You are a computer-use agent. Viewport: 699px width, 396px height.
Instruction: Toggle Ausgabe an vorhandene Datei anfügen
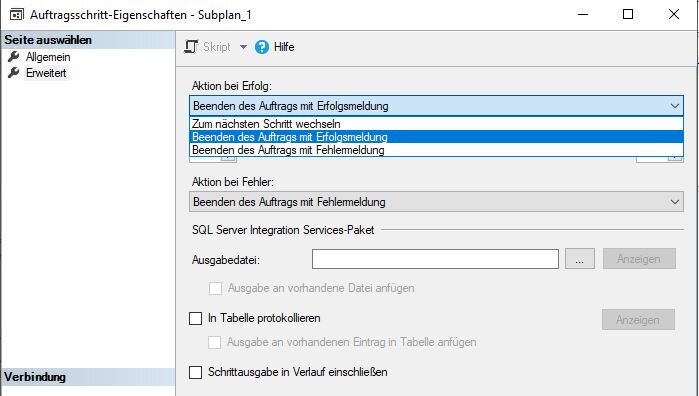click(215, 288)
